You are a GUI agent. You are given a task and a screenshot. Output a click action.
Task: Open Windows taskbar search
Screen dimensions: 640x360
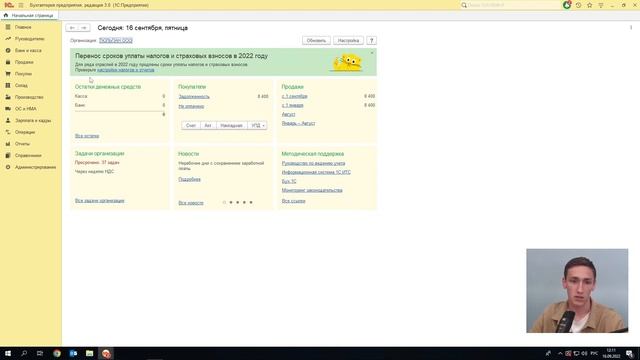[24, 353]
